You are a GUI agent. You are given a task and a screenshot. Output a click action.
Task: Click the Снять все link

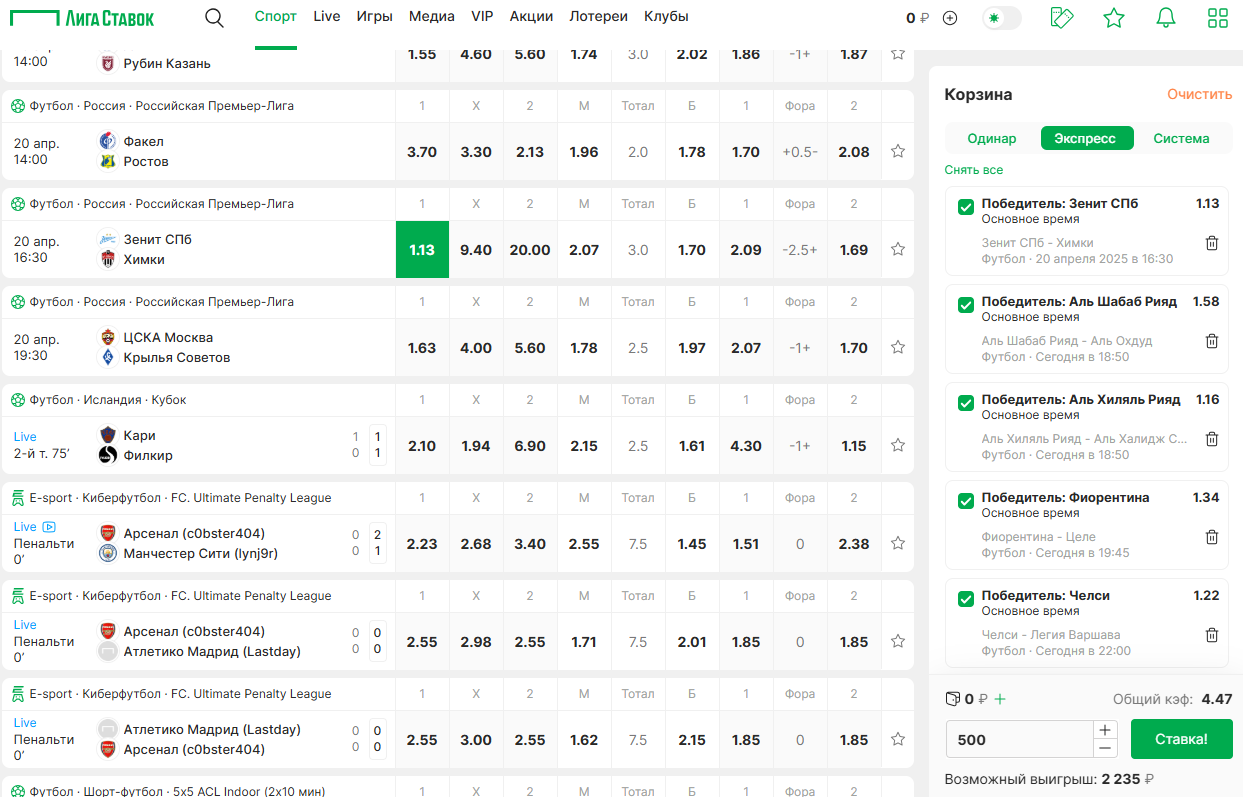974,170
